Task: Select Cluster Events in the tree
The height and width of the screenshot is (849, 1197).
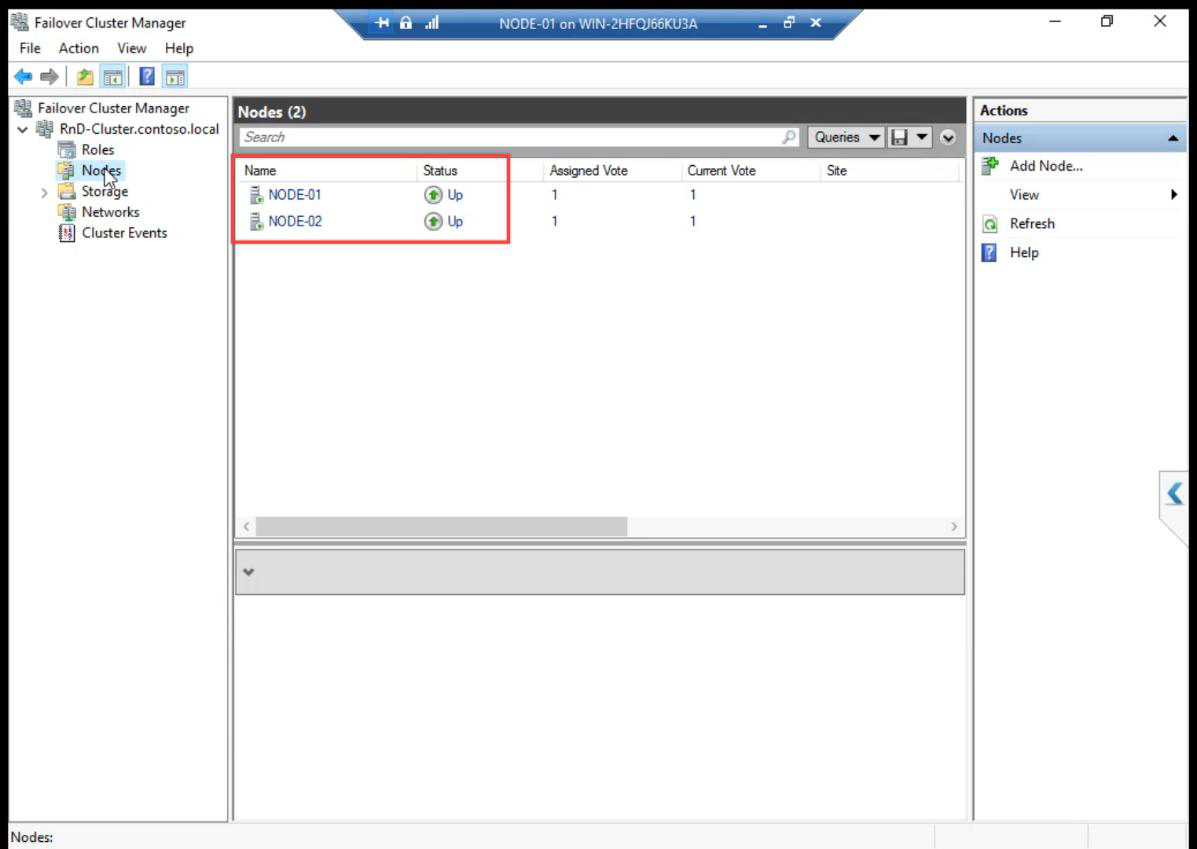Action: click(x=124, y=233)
